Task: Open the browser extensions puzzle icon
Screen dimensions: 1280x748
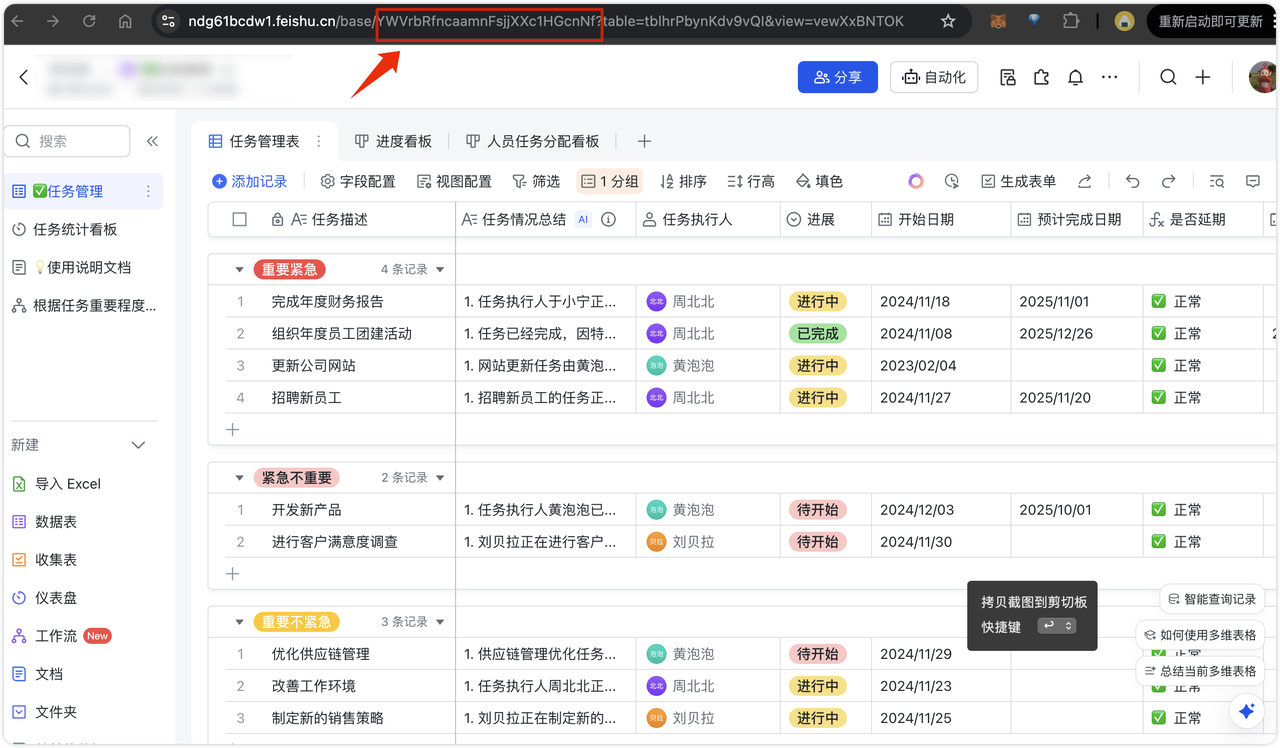Action: [1072, 21]
